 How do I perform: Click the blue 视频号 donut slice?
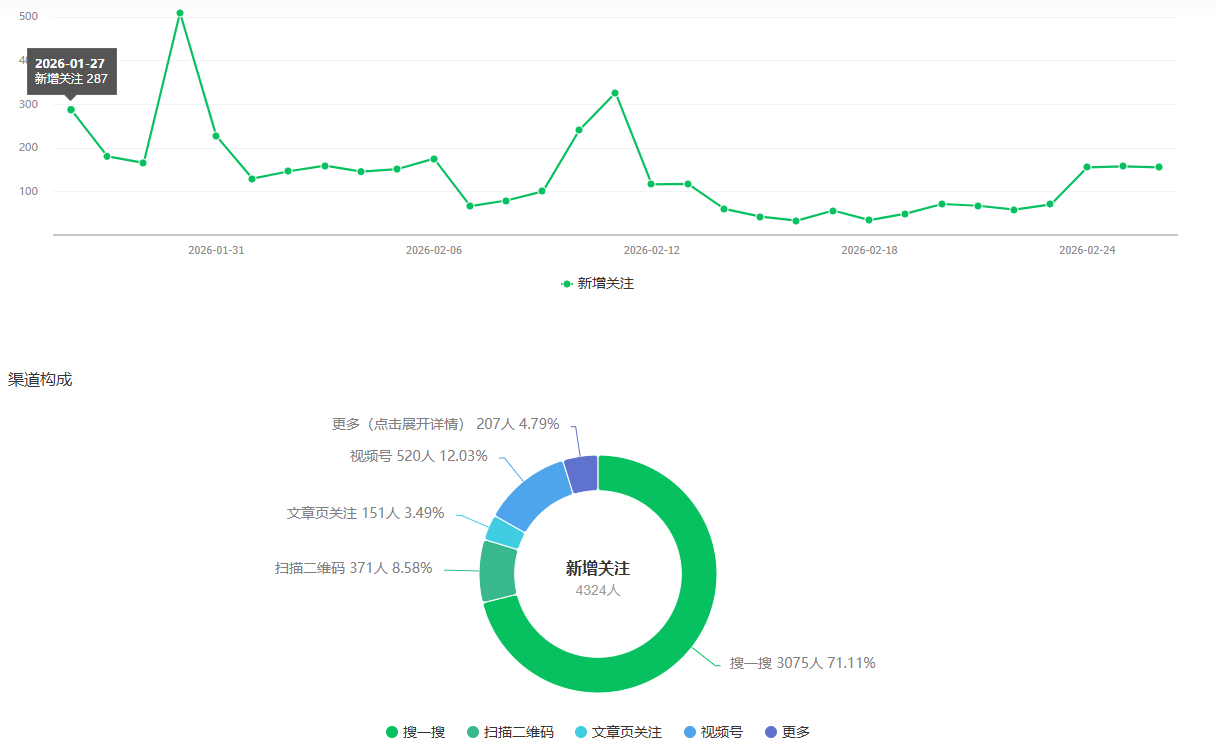pos(532,494)
